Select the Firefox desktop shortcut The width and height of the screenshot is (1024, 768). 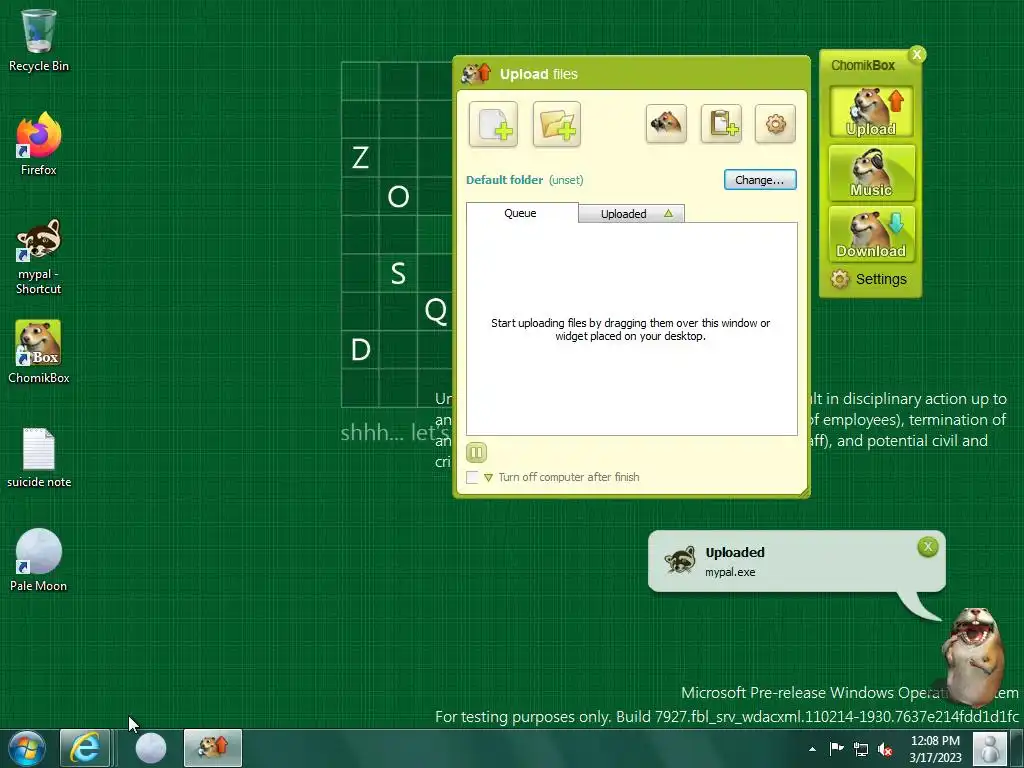click(39, 144)
